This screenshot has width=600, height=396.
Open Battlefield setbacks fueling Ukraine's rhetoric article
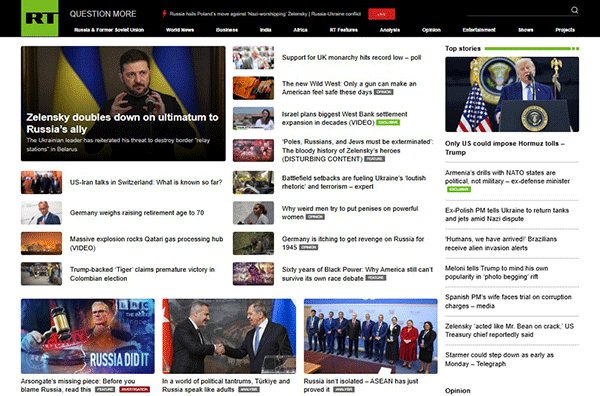coord(354,183)
